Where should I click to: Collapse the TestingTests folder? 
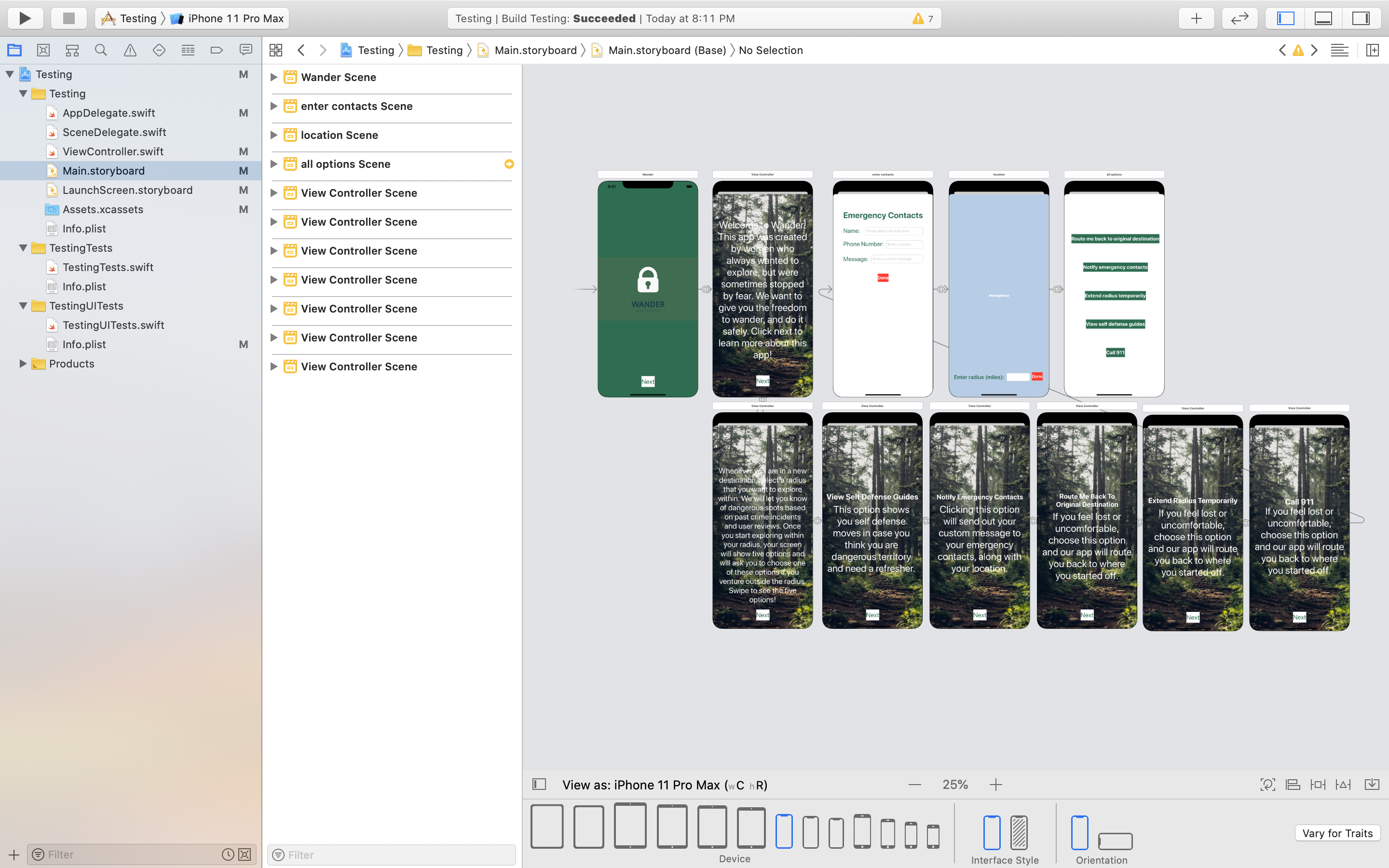point(23,248)
